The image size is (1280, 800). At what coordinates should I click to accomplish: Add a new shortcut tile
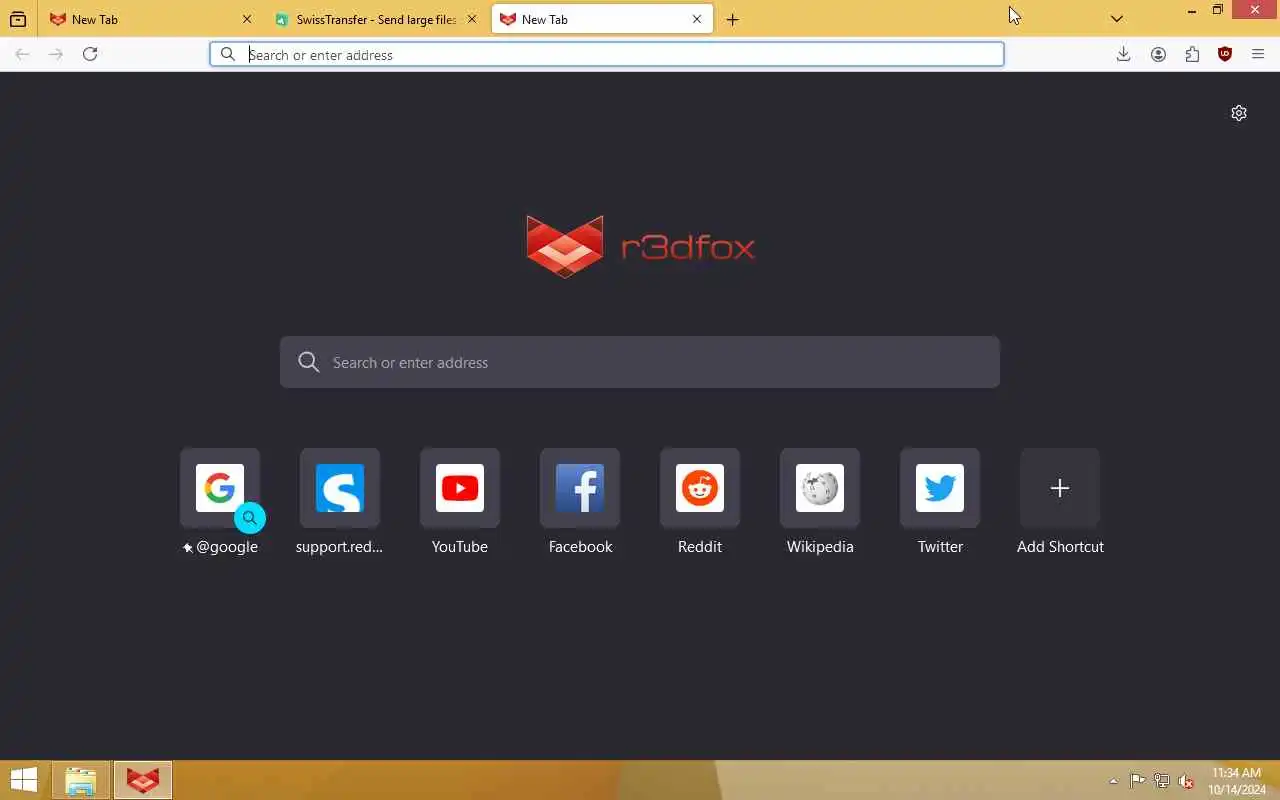coord(1060,502)
